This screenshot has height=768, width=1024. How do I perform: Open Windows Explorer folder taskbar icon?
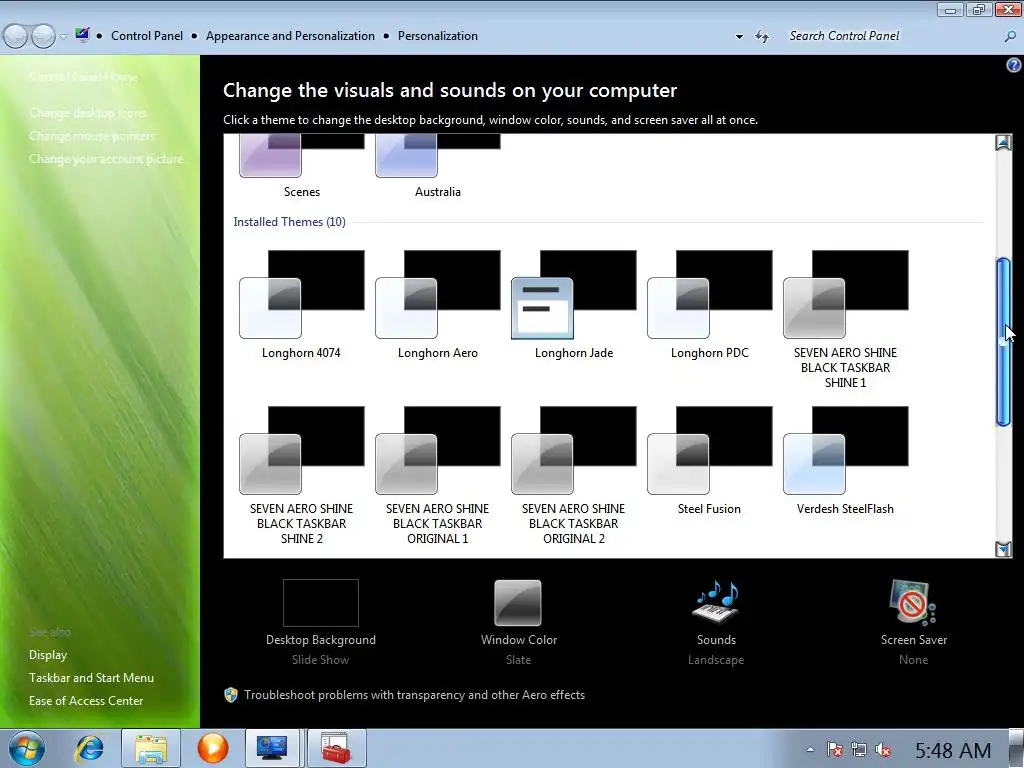[x=151, y=748]
